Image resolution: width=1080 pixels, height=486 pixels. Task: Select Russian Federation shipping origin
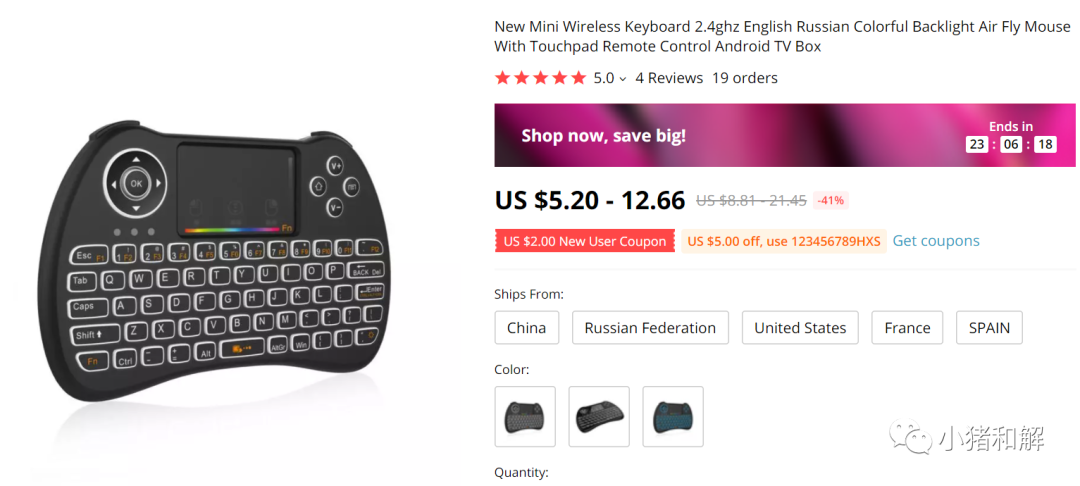(650, 328)
